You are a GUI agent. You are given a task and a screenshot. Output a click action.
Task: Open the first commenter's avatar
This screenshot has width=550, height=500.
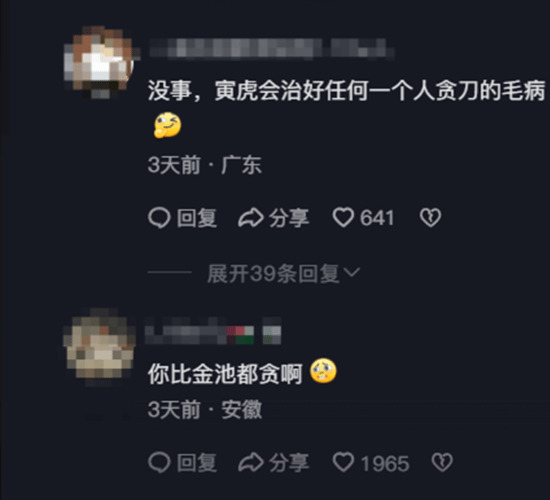(x=100, y=62)
